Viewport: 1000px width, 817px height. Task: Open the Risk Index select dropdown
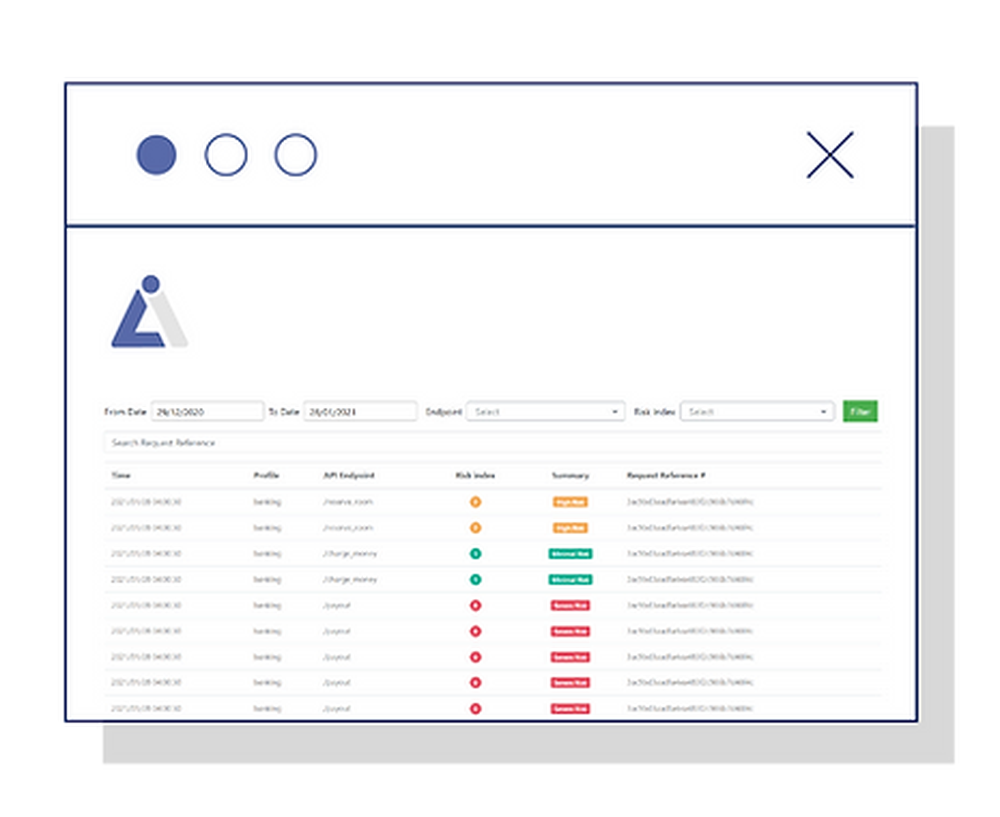click(x=757, y=411)
